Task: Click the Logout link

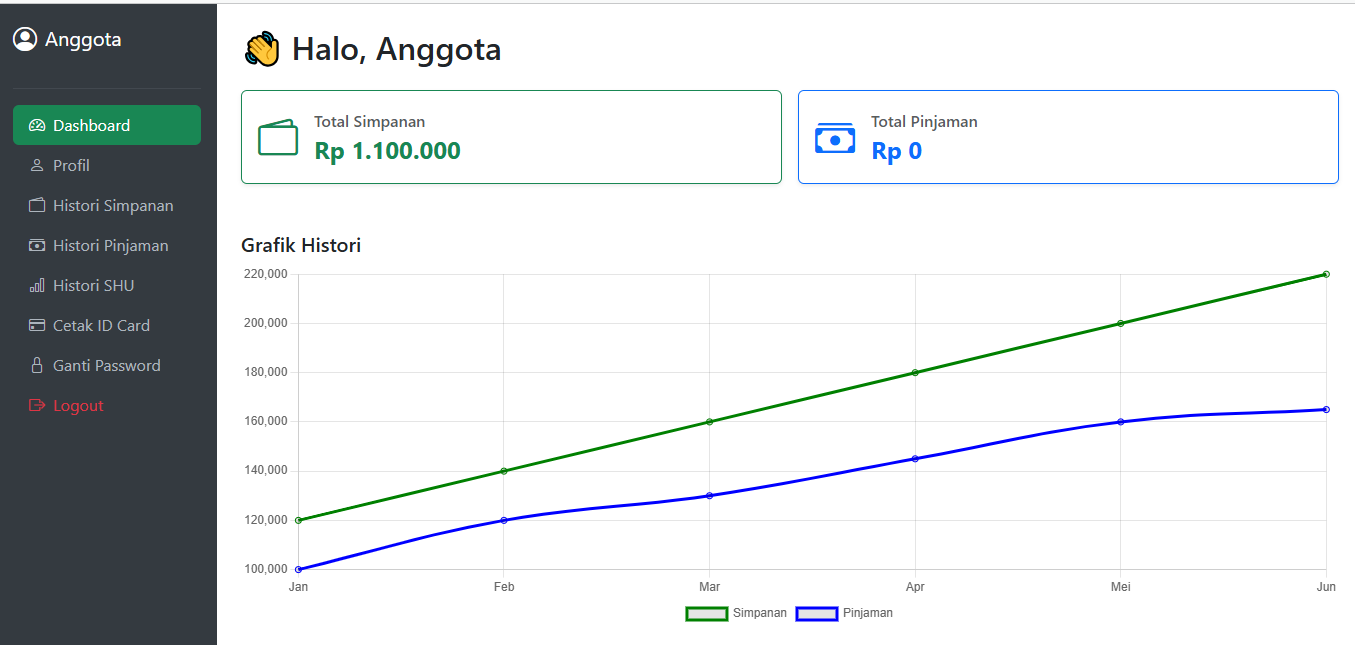Action: tap(78, 406)
